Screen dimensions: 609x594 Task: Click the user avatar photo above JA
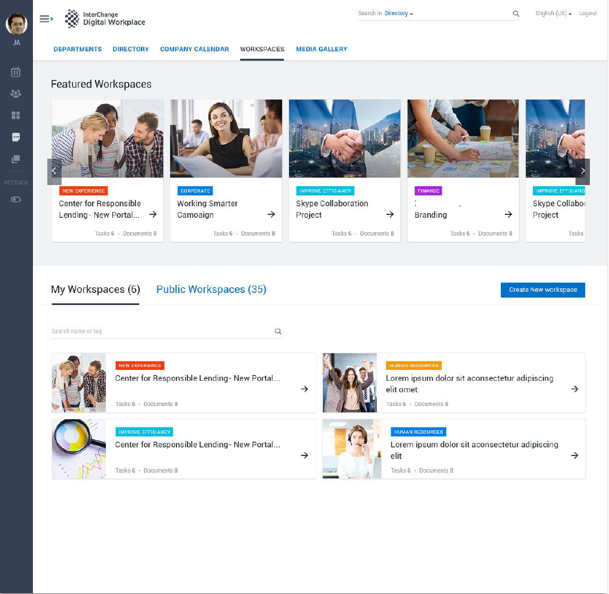[x=16, y=24]
